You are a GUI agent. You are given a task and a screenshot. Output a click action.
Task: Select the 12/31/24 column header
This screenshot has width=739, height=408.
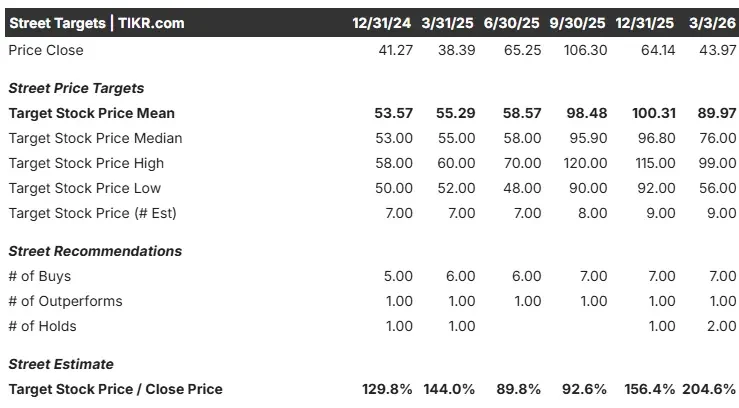[x=381, y=23]
